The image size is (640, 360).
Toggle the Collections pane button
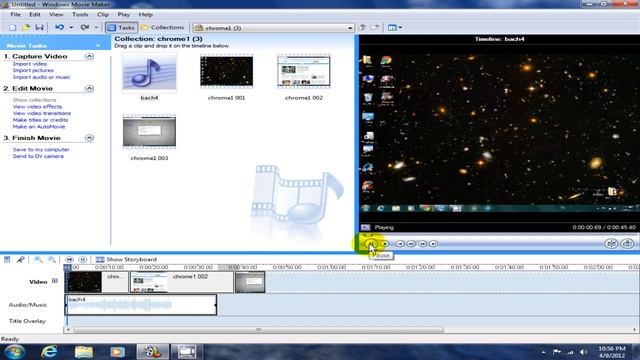(x=162, y=28)
